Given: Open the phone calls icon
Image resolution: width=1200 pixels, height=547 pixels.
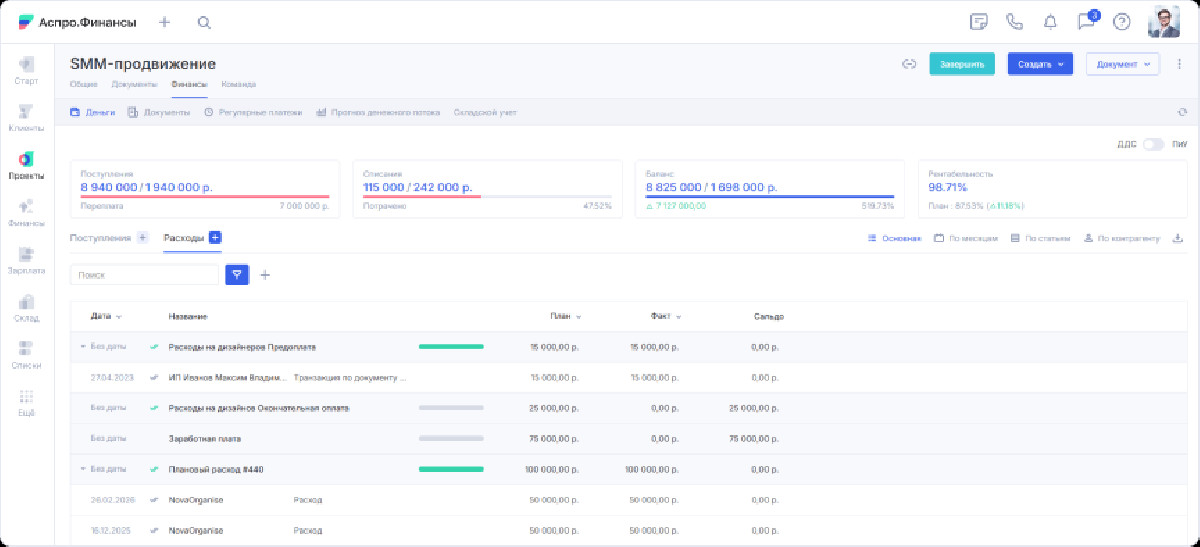Looking at the screenshot, I should 1014,22.
